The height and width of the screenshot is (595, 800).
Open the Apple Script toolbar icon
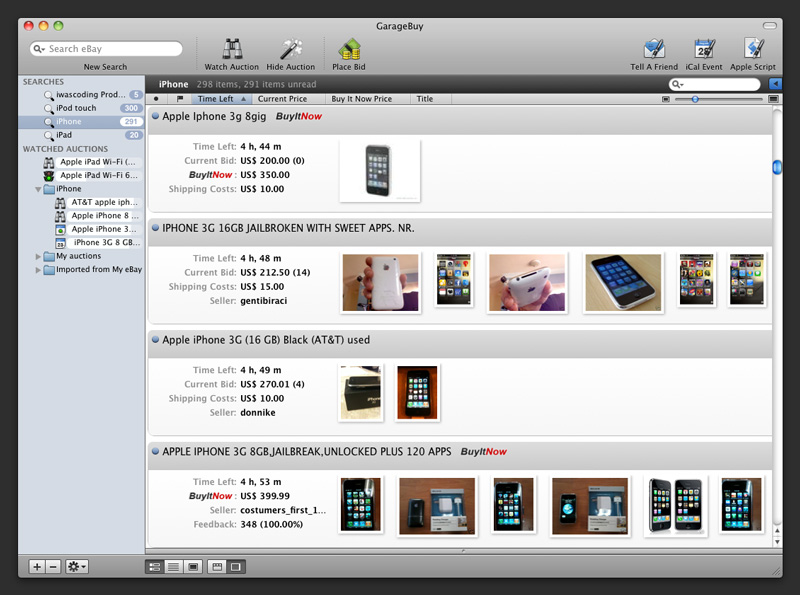coord(753,49)
